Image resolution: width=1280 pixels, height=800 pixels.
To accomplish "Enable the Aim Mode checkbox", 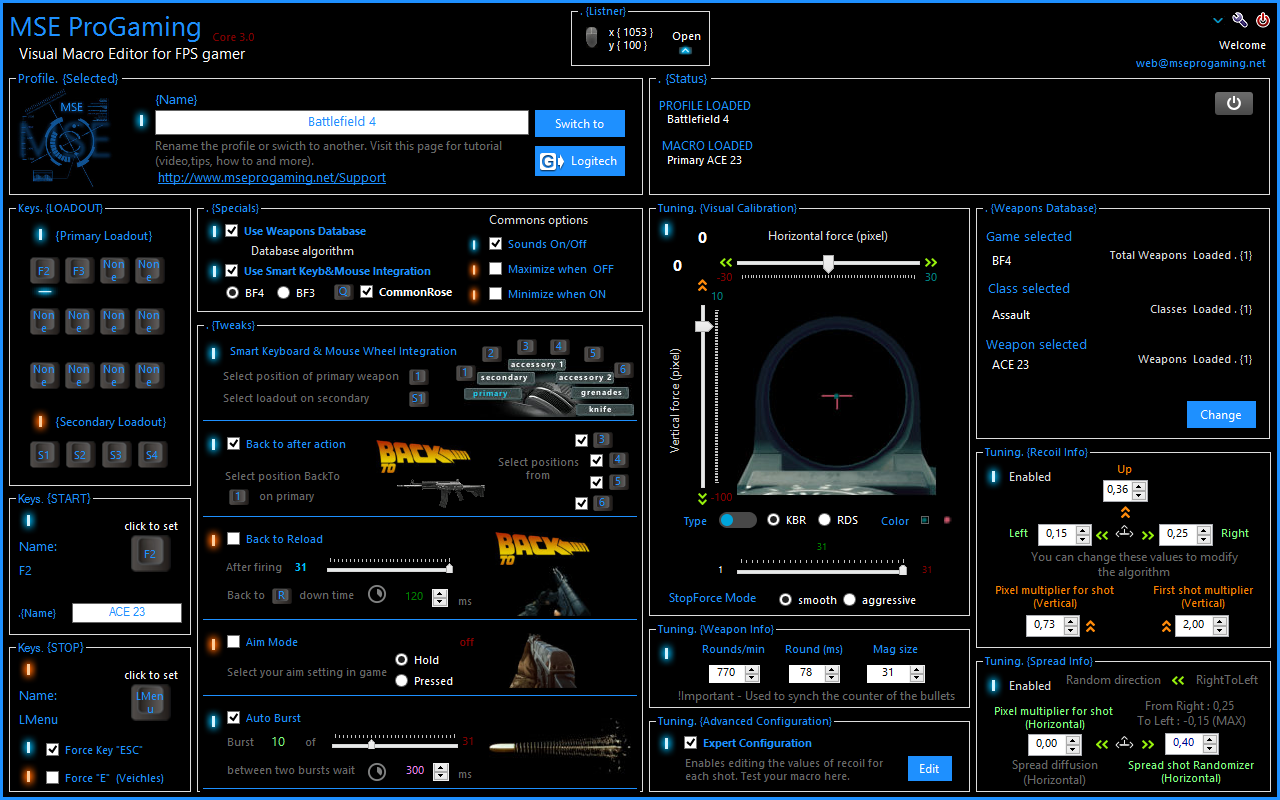I will [x=234, y=642].
